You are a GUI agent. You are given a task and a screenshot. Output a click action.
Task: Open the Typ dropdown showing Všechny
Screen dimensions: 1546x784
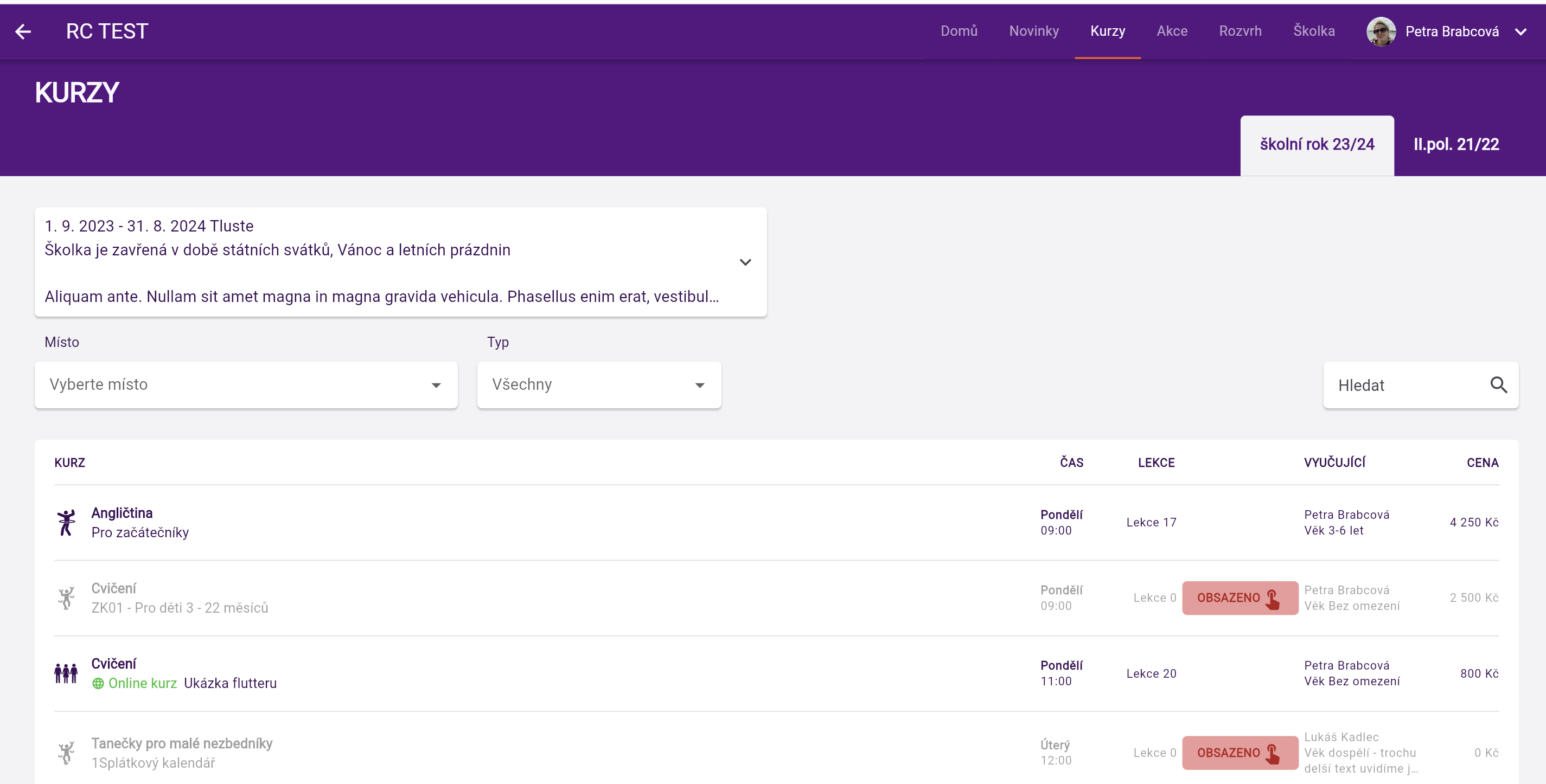coord(598,385)
